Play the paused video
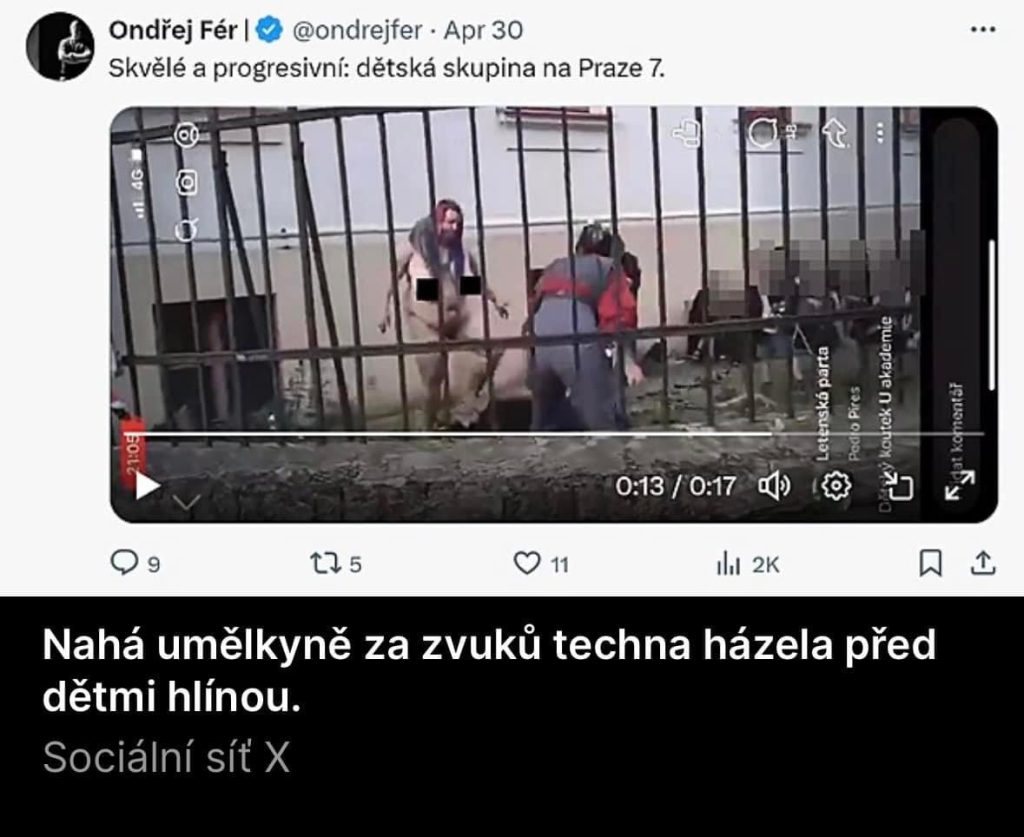 point(146,486)
